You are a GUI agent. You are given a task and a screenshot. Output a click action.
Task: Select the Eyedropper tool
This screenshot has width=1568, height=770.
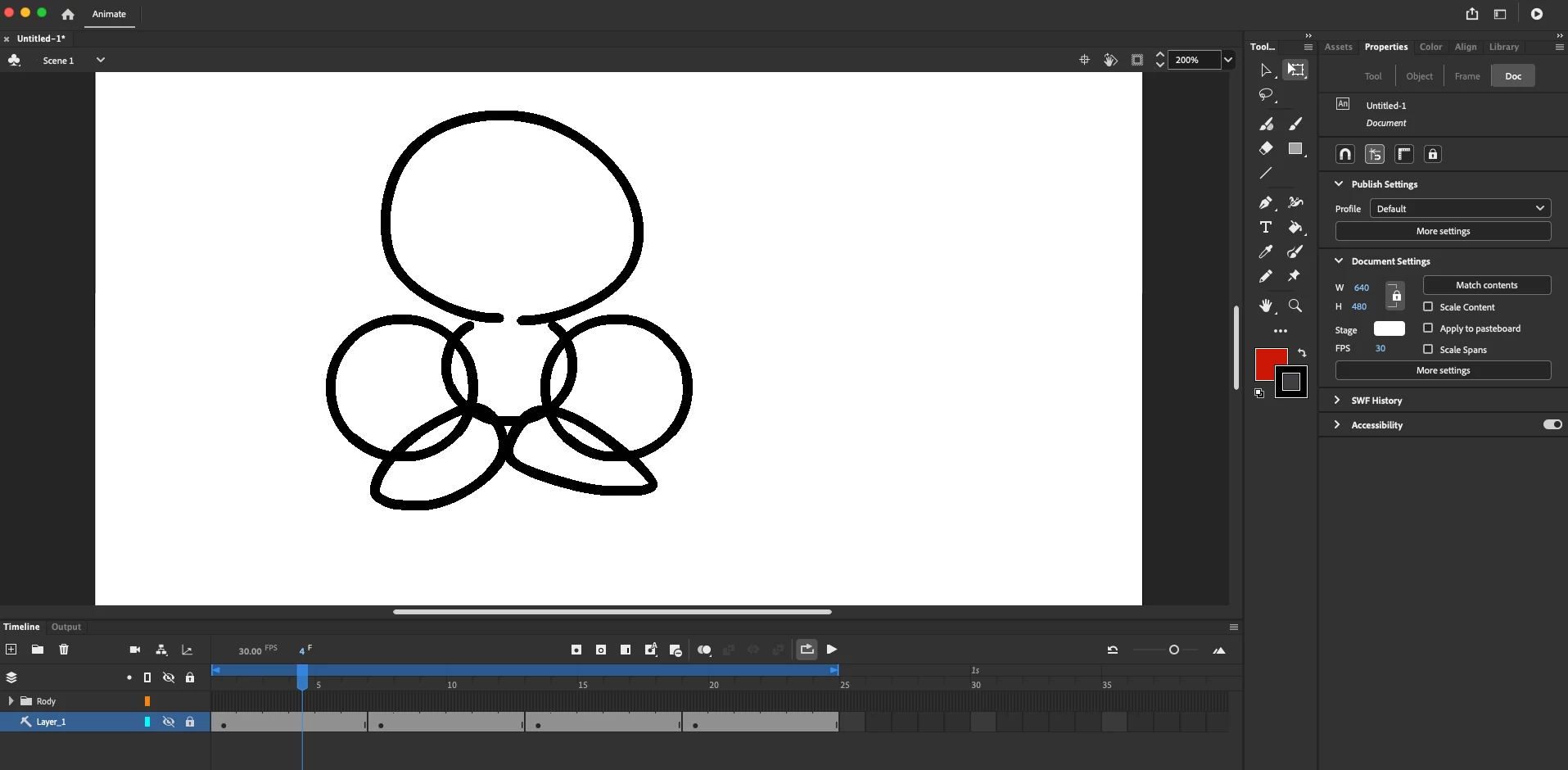pyautogui.click(x=1266, y=251)
